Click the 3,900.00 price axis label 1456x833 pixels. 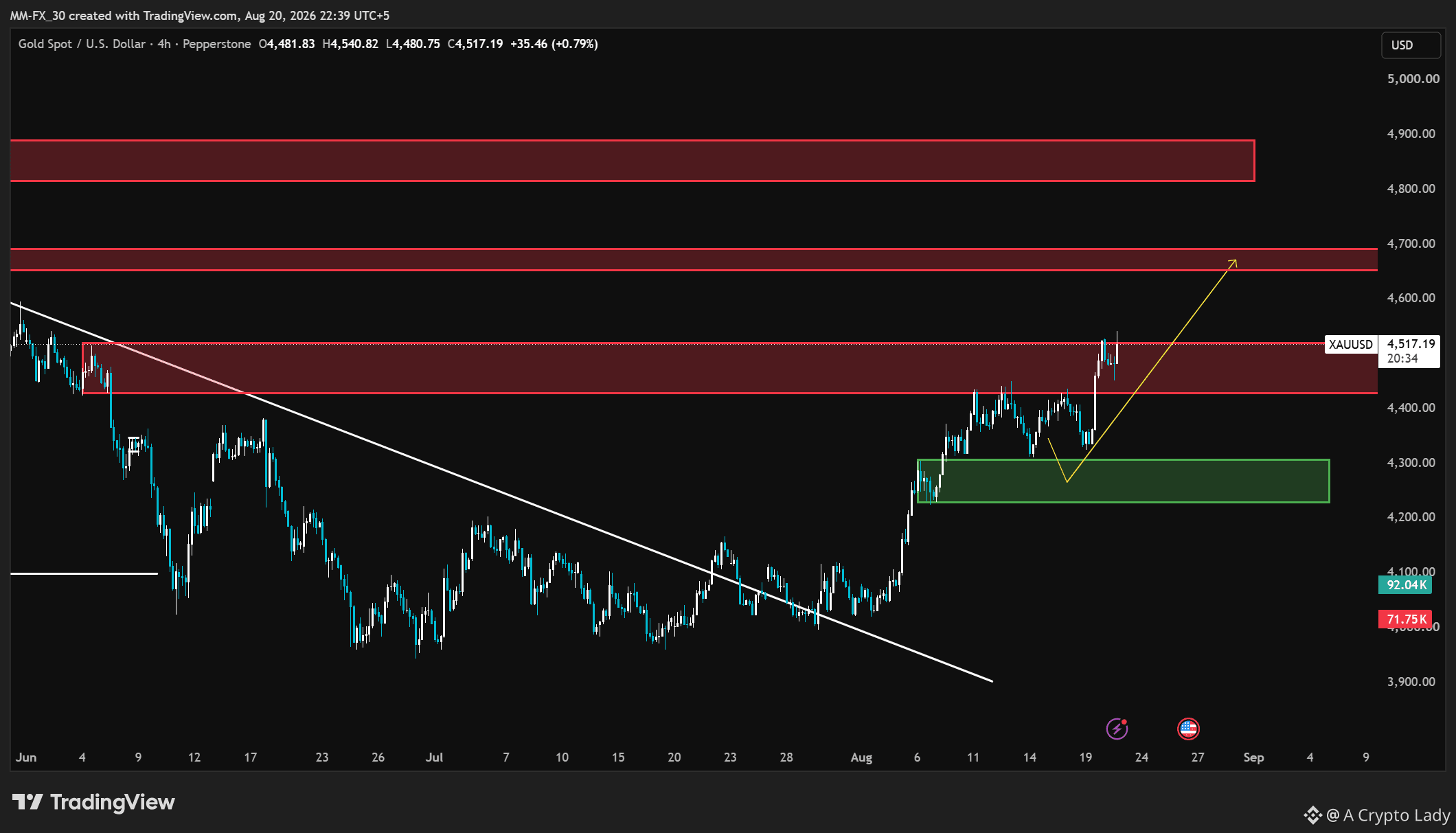(1411, 682)
